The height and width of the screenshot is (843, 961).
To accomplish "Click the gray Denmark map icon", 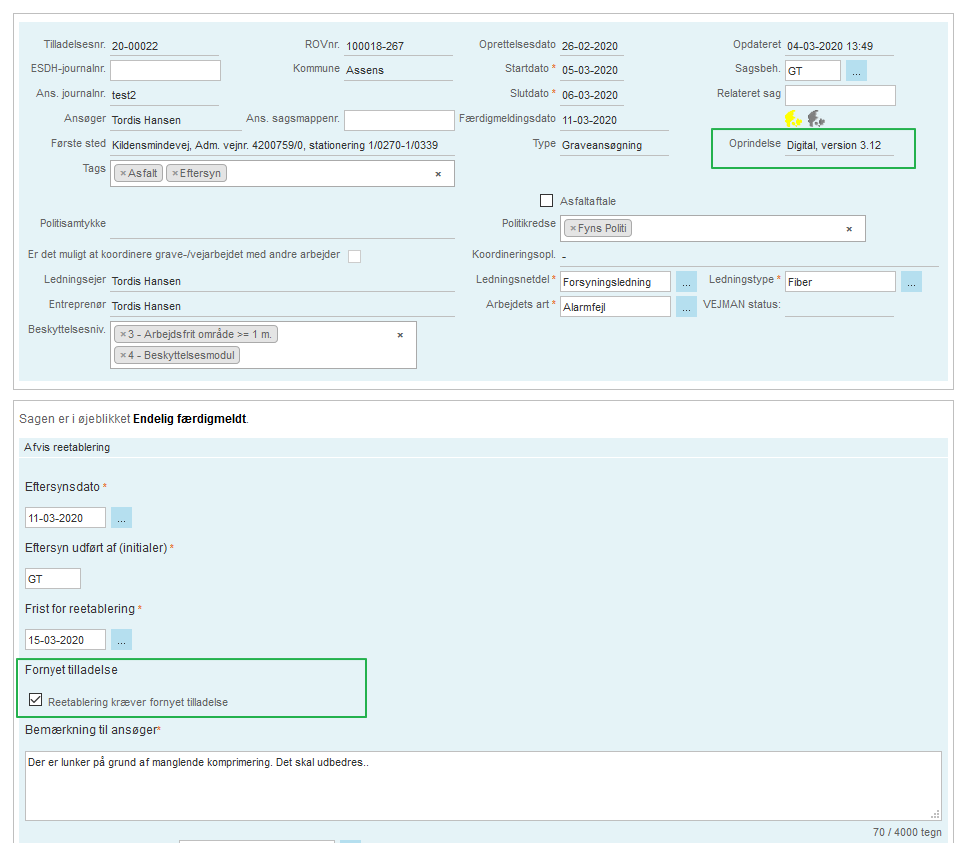I will click(816, 119).
